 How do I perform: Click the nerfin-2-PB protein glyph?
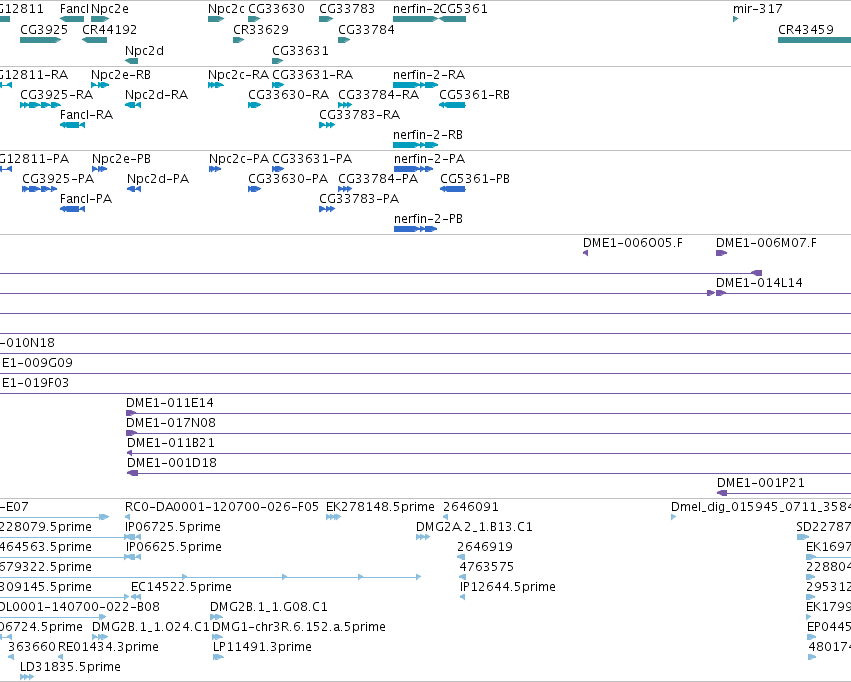click(x=416, y=229)
